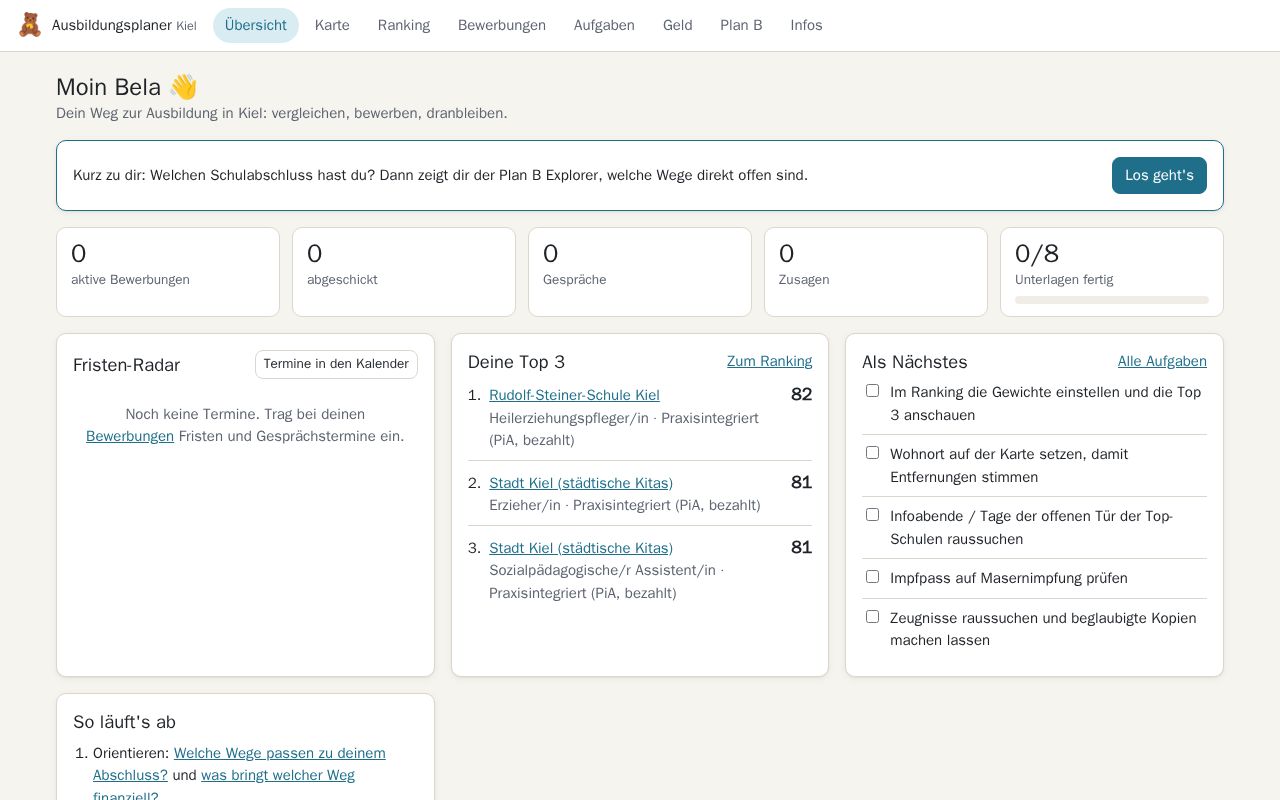Click the score 82 for Rudolf-Steiner-Schule
This screenshot has width=1280, height=800.
coord(801,394)
